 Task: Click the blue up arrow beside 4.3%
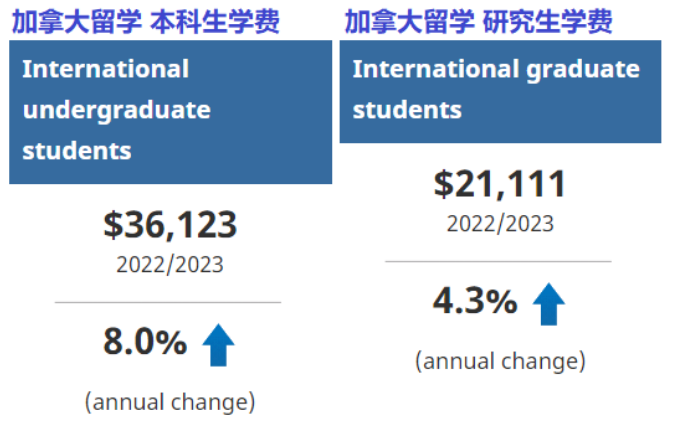[x=549, y=304]
